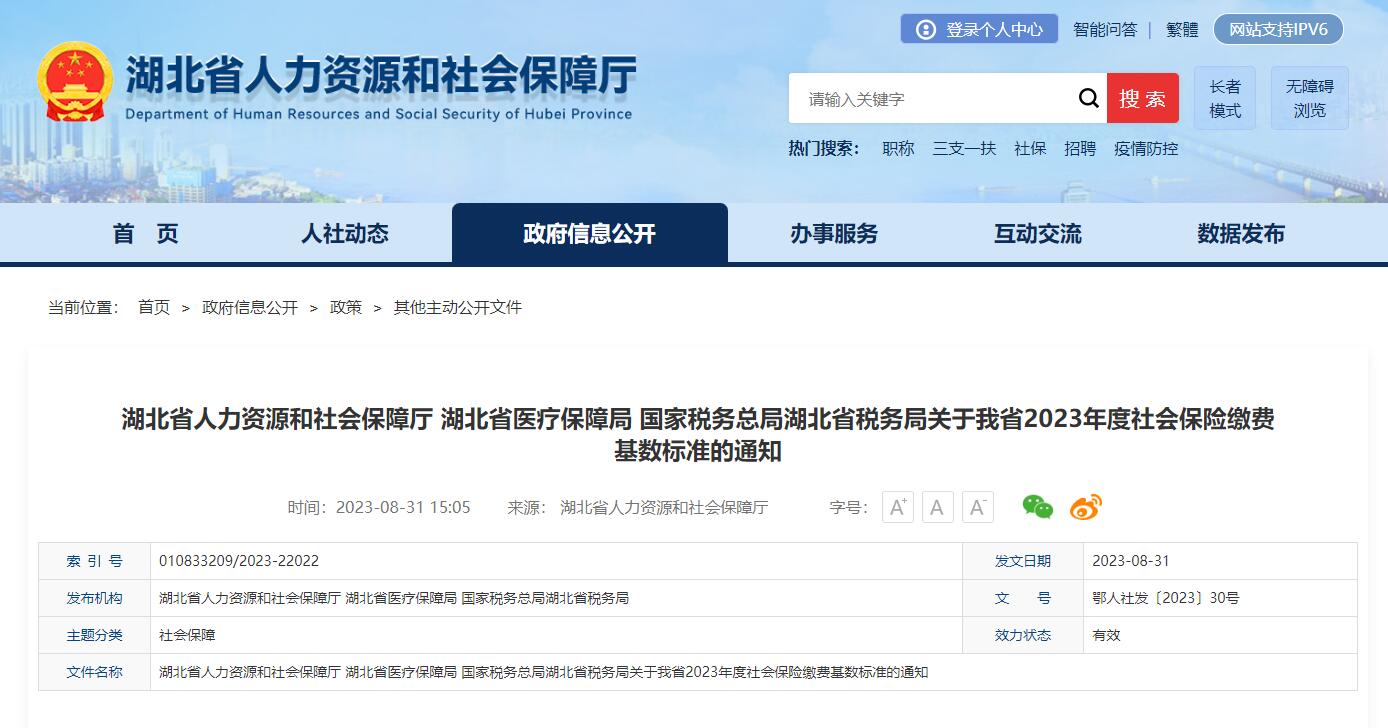The image size is (1388, 728).
Task: Toggle 长者模式 elderly mode
Action: click(1225, 99)
